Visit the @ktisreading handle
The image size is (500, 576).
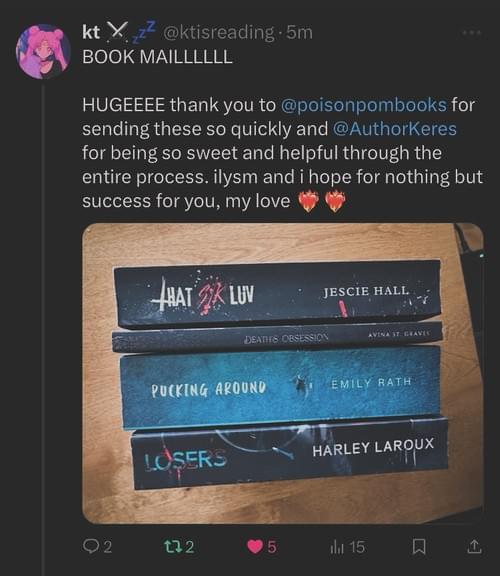pyautogui.click(x=218, y=33)
